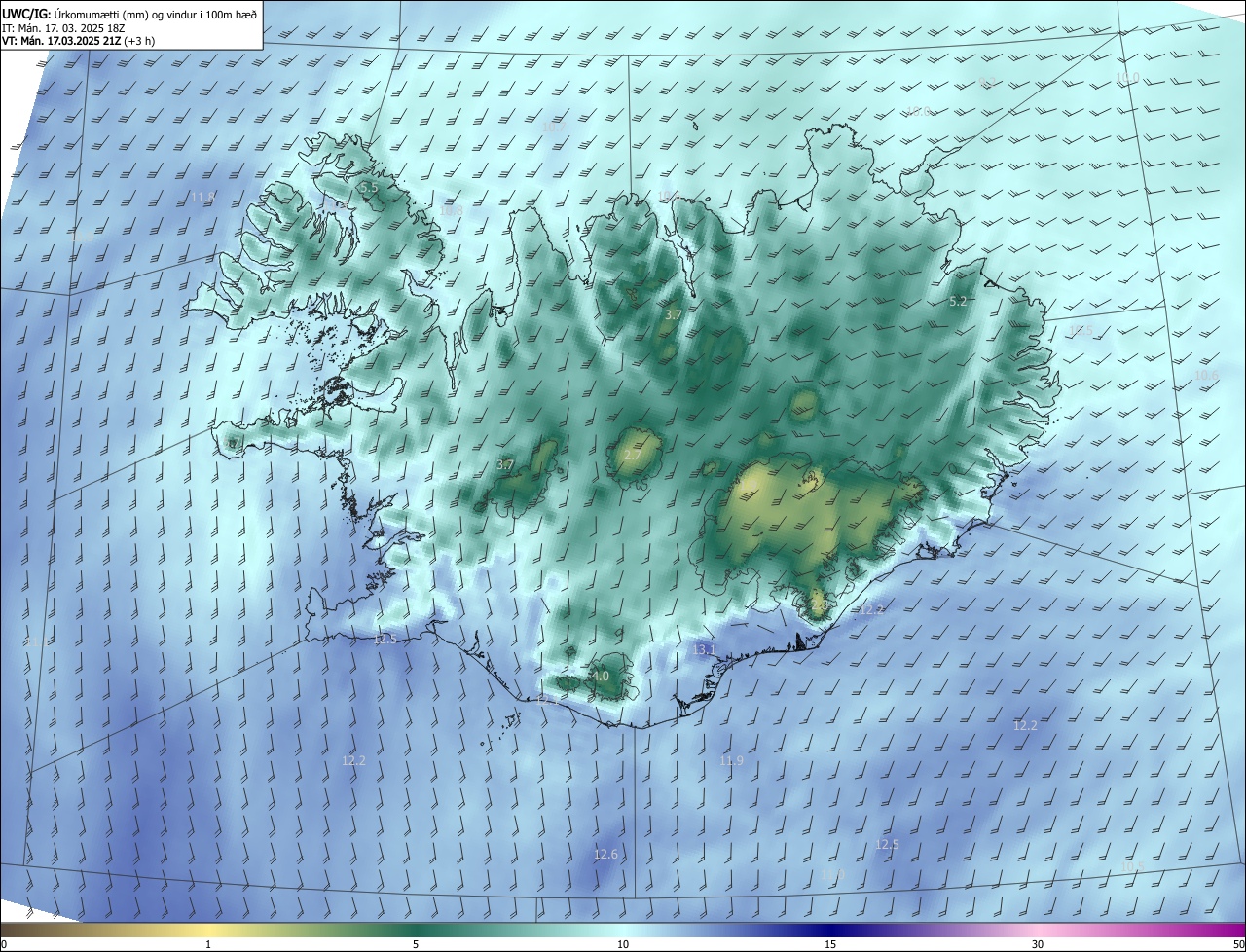Select the 10.8 value label

click(451, 210)
